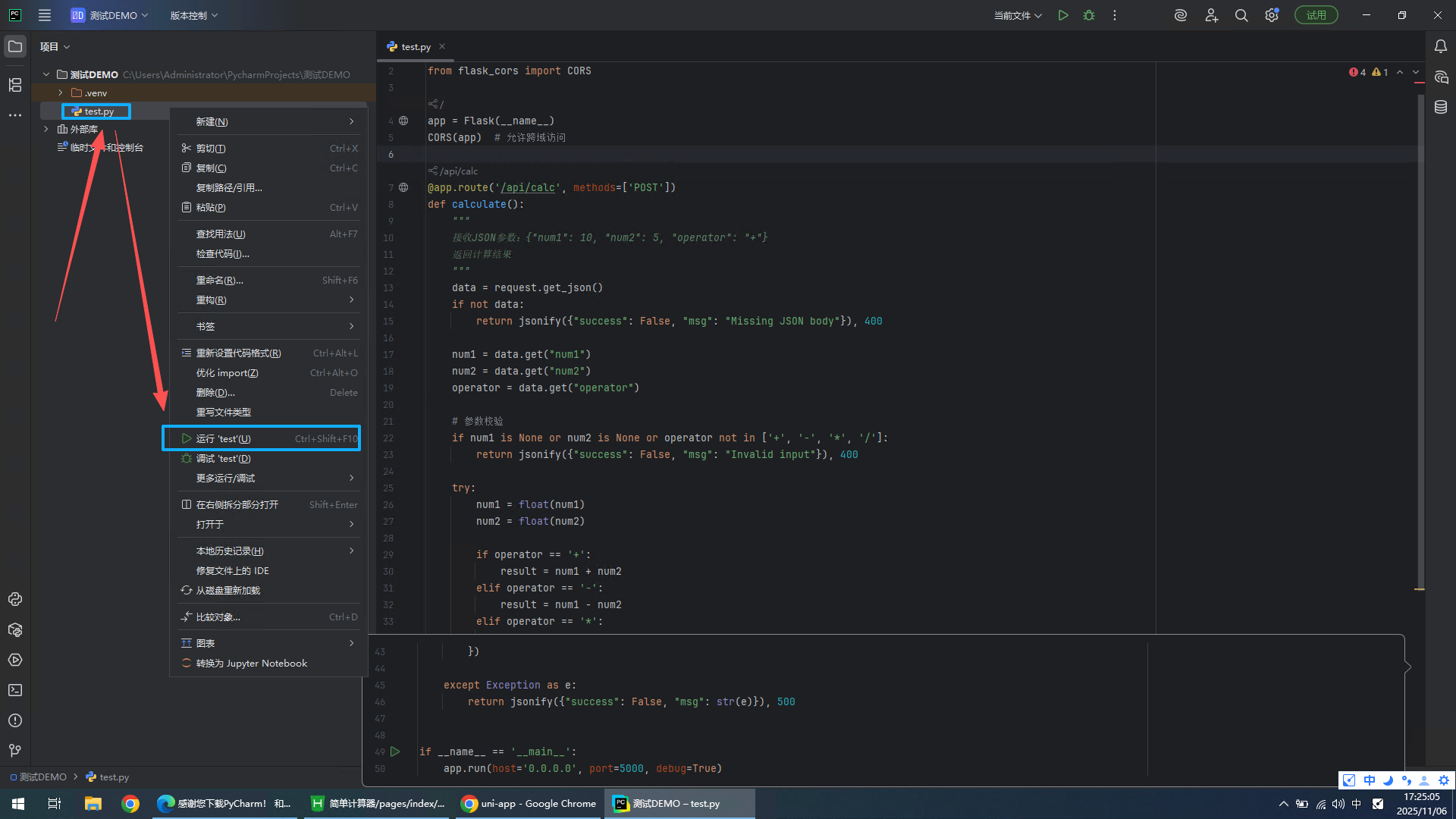The image size is (1456, 819).
Task: Click the Search Everywhere magnifier icon
Action: [1241, 15]
